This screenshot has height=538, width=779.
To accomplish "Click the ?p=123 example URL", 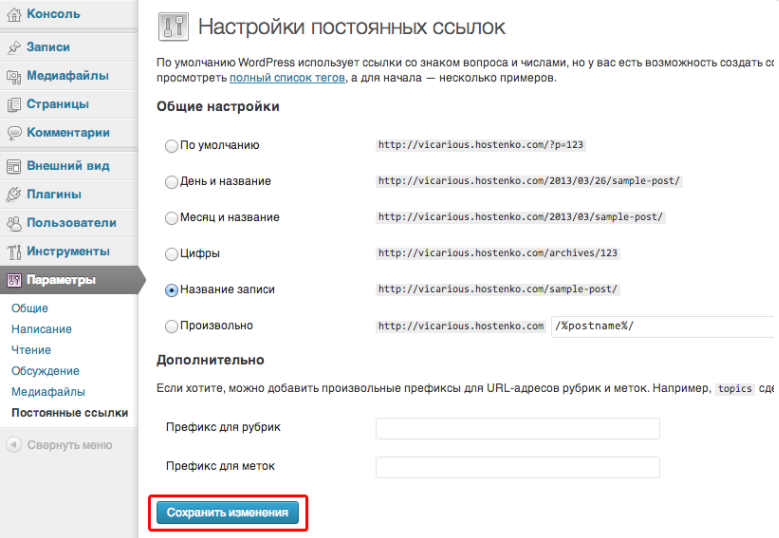I will pos(481,145).
